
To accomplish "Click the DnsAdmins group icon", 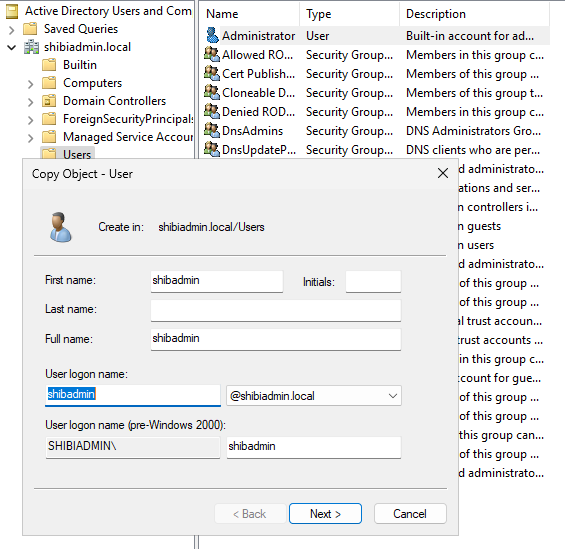I will pyautogui.click(x=212, y=130).
